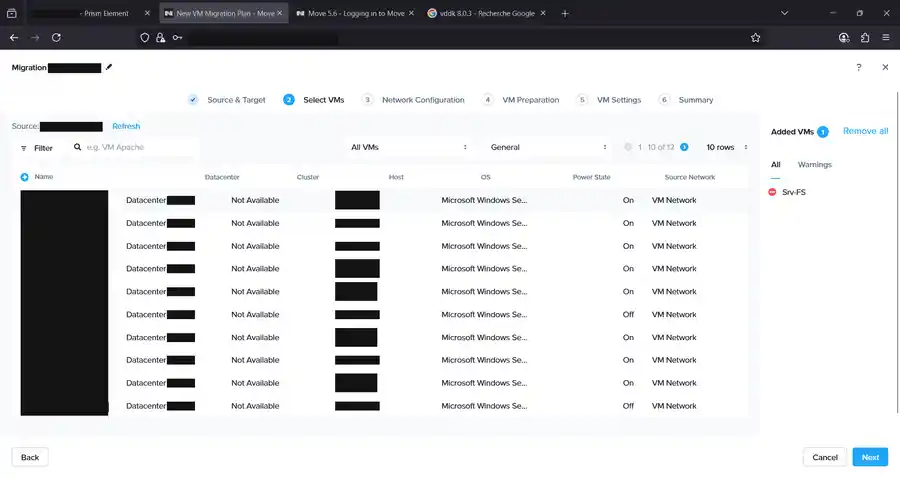
Task: Click the Datacenter column header
Action: pos(222,177)
